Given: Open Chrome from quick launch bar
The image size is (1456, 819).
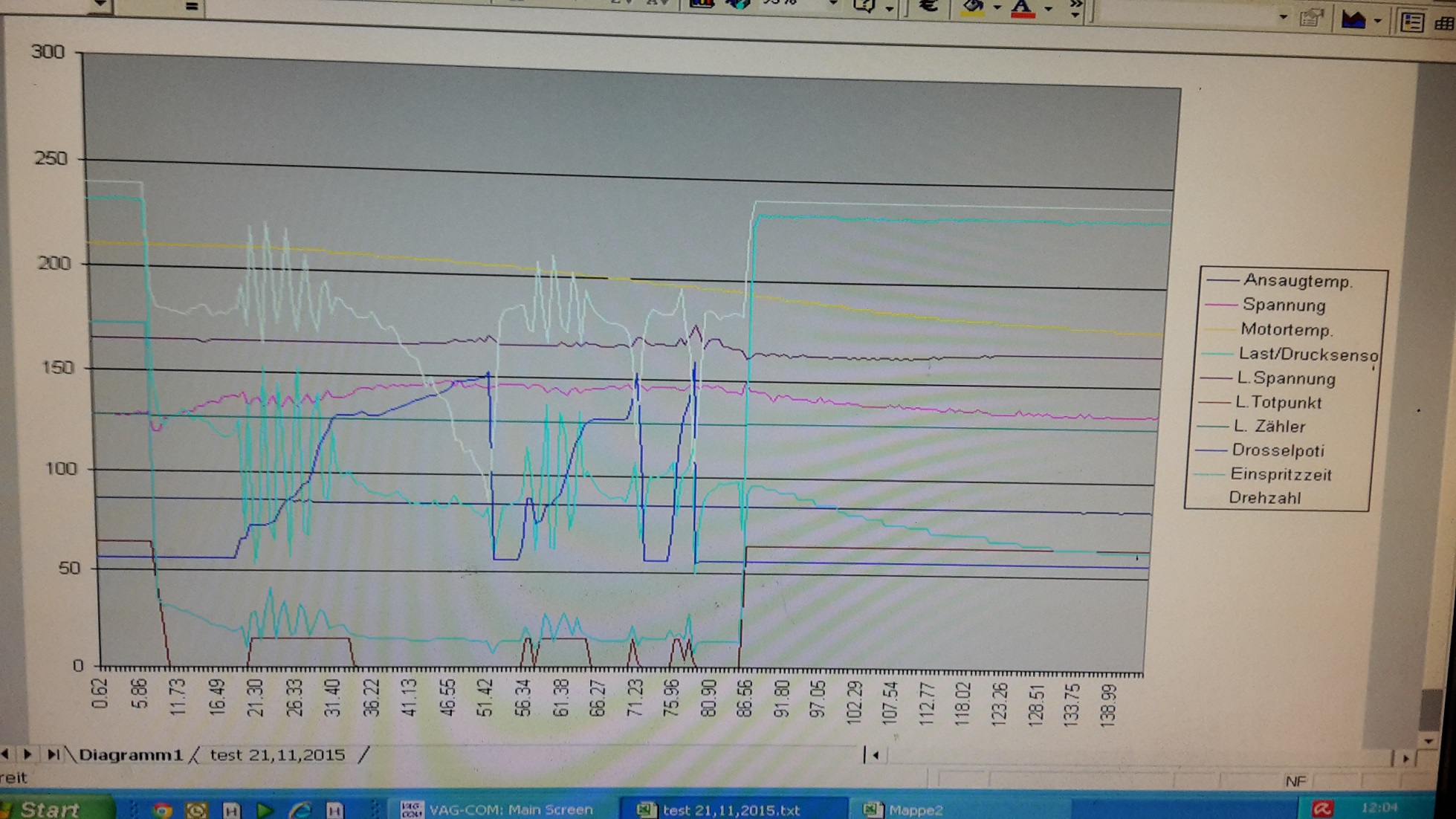Looking at the screenshot, I should tap(162, 809).
